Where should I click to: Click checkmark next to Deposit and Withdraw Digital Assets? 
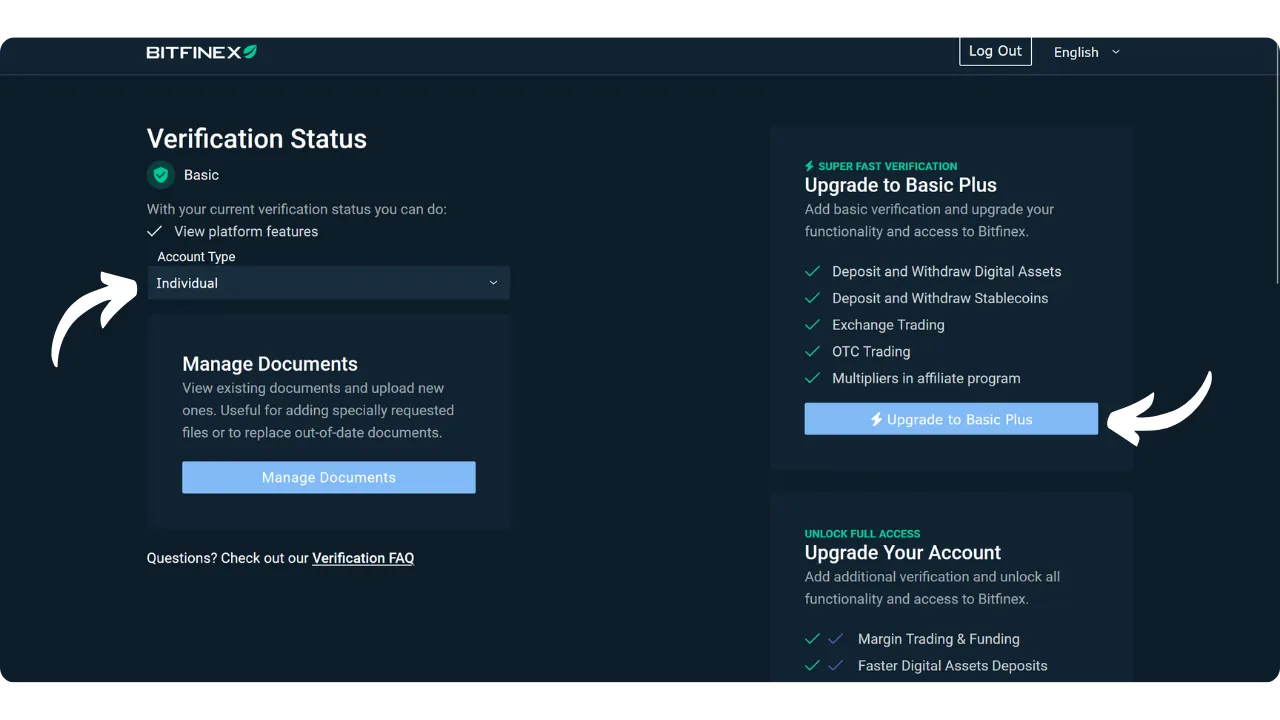812,271
